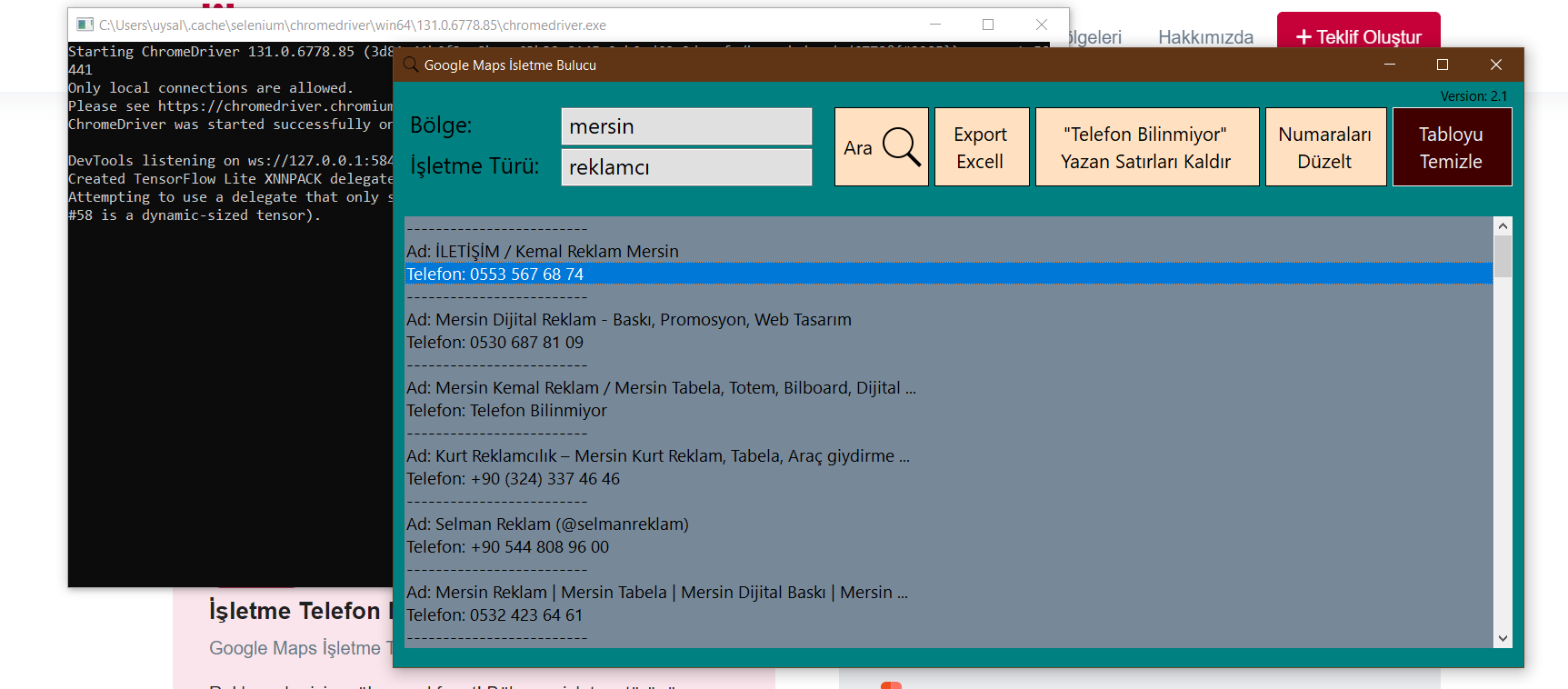Screen dimensions: 1568x689
Task: Click Numaraları Düzelt button
Action: click(1325, 147)
